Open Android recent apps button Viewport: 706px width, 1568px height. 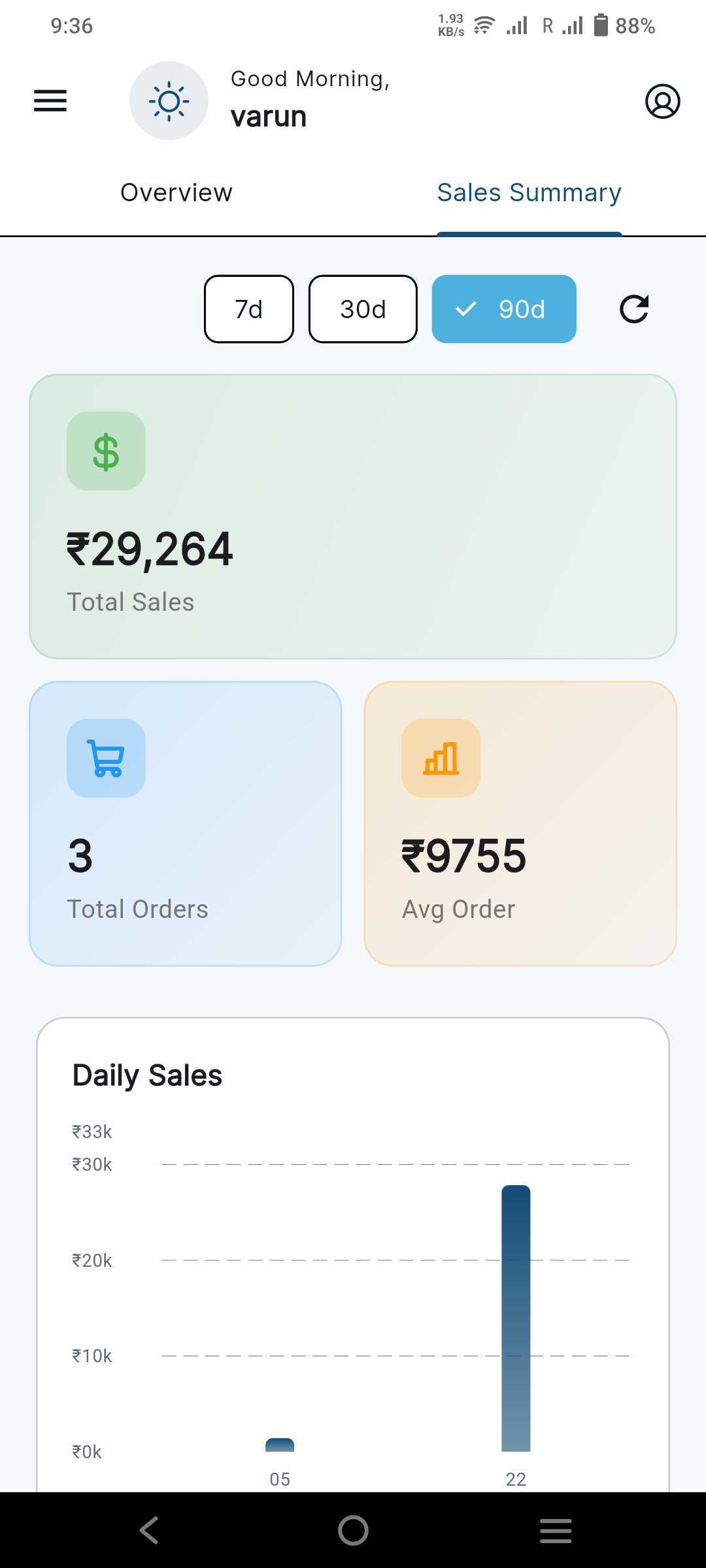(556, 1530)
